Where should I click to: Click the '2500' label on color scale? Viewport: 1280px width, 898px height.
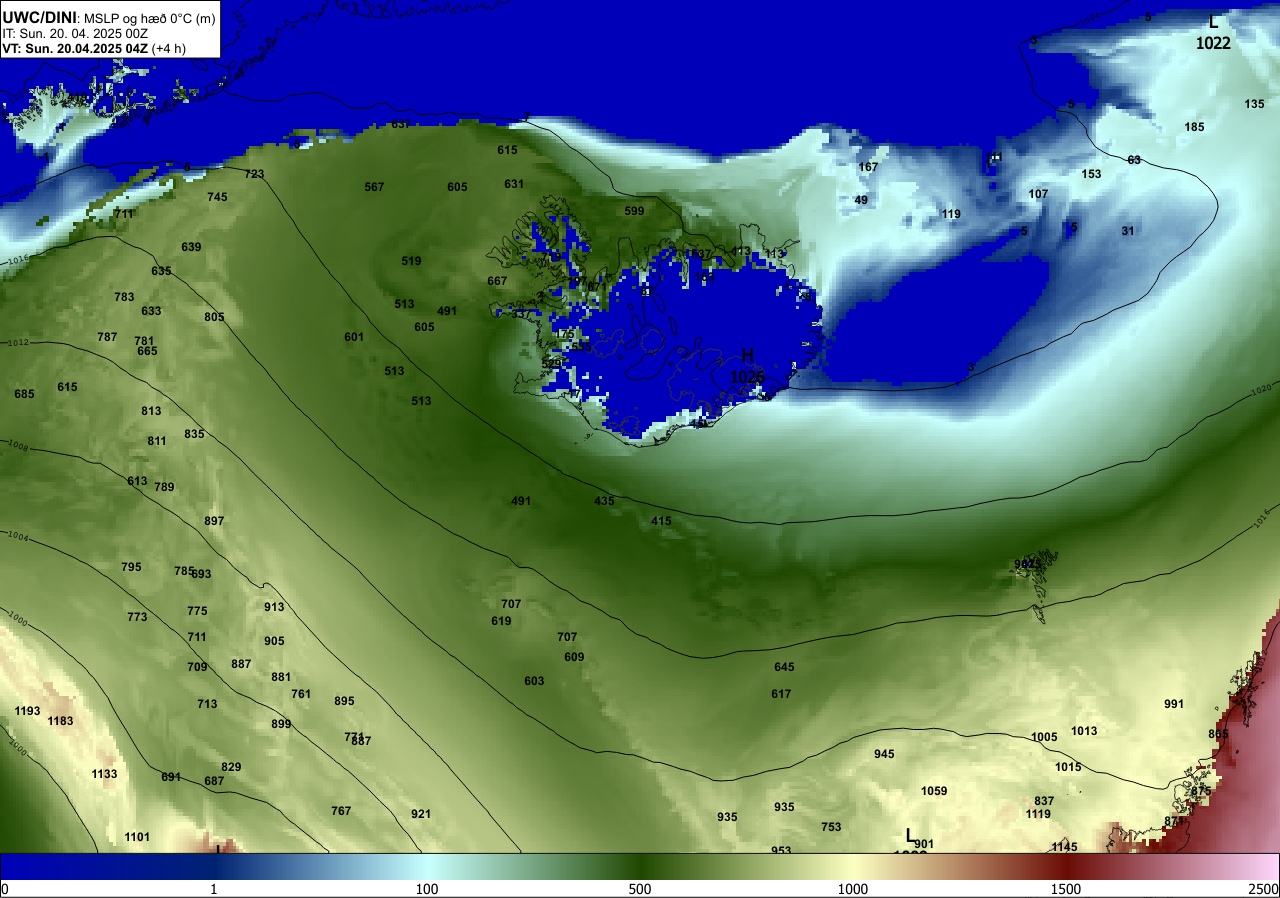click(x=1264, y=889)
